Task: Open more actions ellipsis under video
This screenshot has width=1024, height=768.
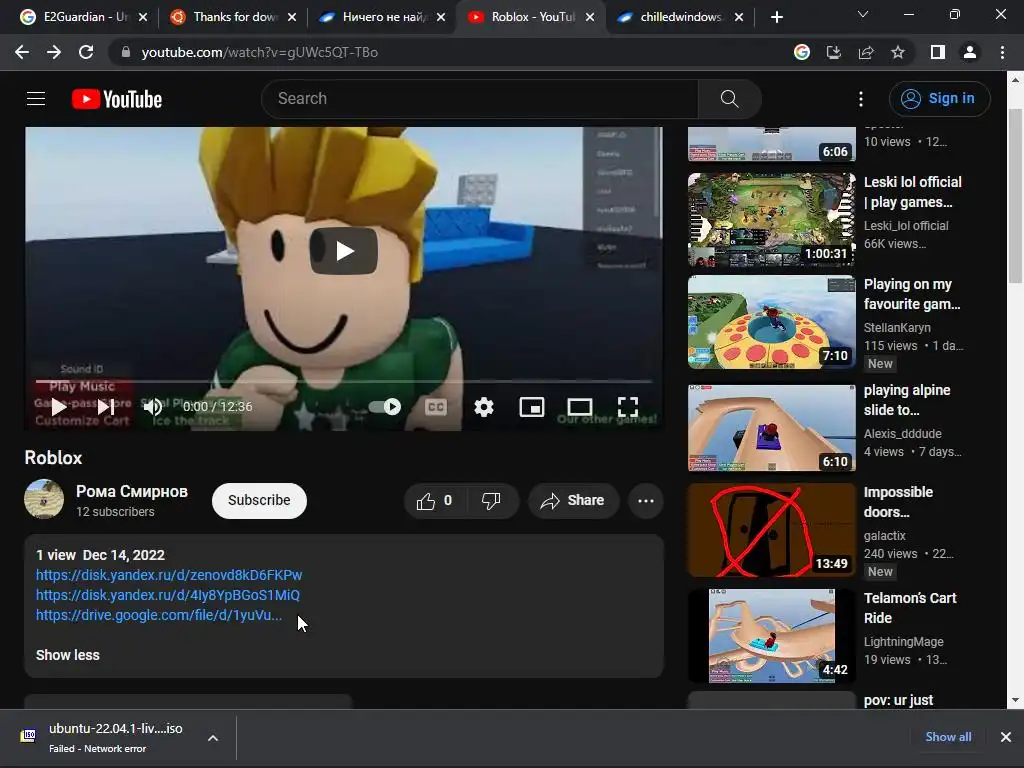Action: 646,501
